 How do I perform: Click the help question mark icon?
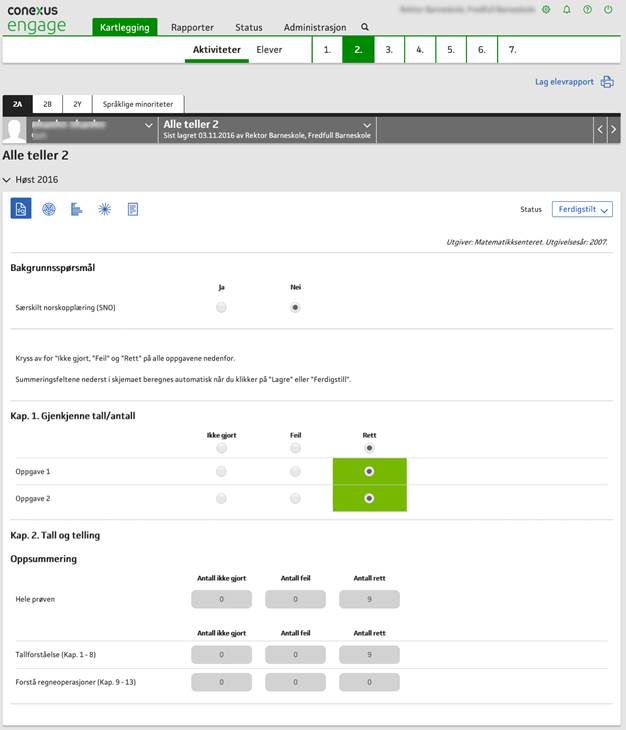click(x=587, y=9)
